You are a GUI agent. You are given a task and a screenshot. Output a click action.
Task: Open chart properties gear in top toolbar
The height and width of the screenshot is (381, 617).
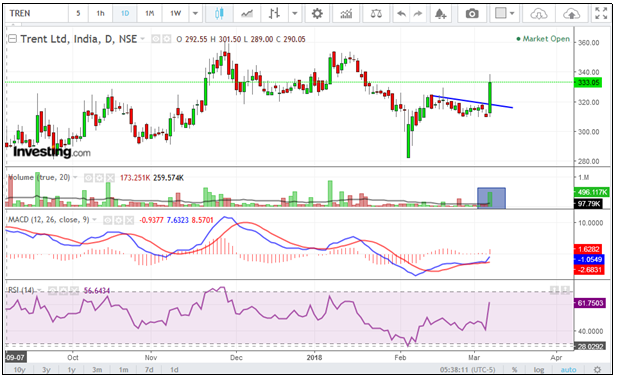click(317, 14)
